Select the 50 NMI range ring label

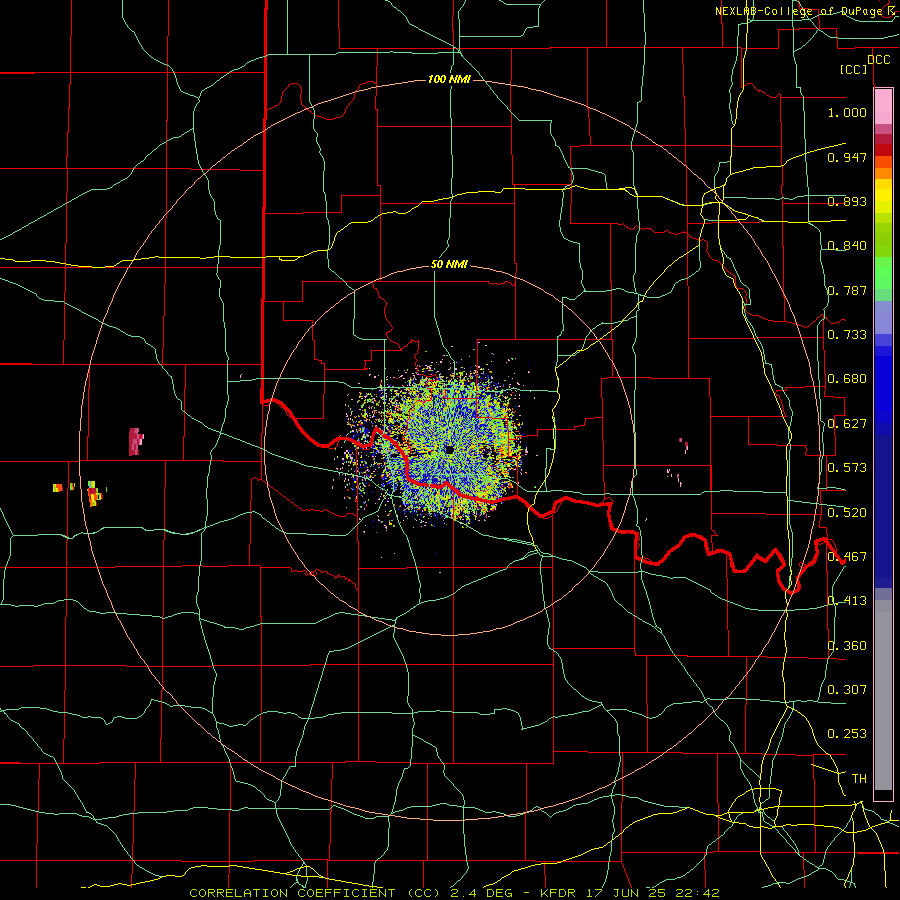(x=449, y=265)
